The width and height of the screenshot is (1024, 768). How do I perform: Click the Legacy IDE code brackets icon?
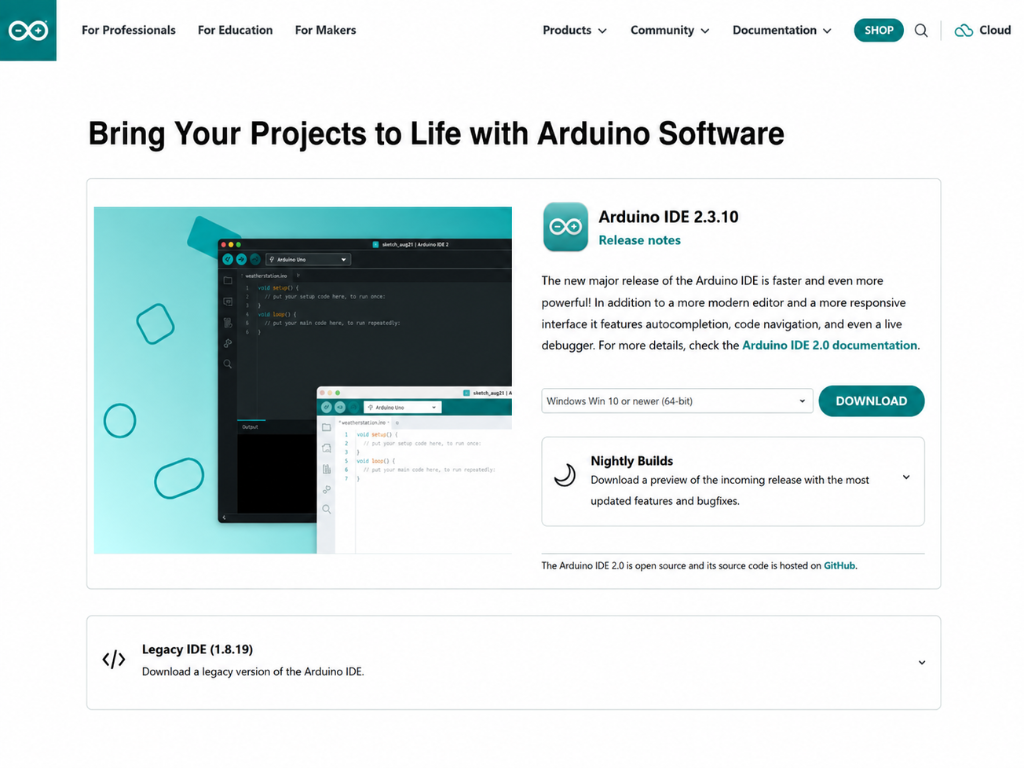point(114,660)
